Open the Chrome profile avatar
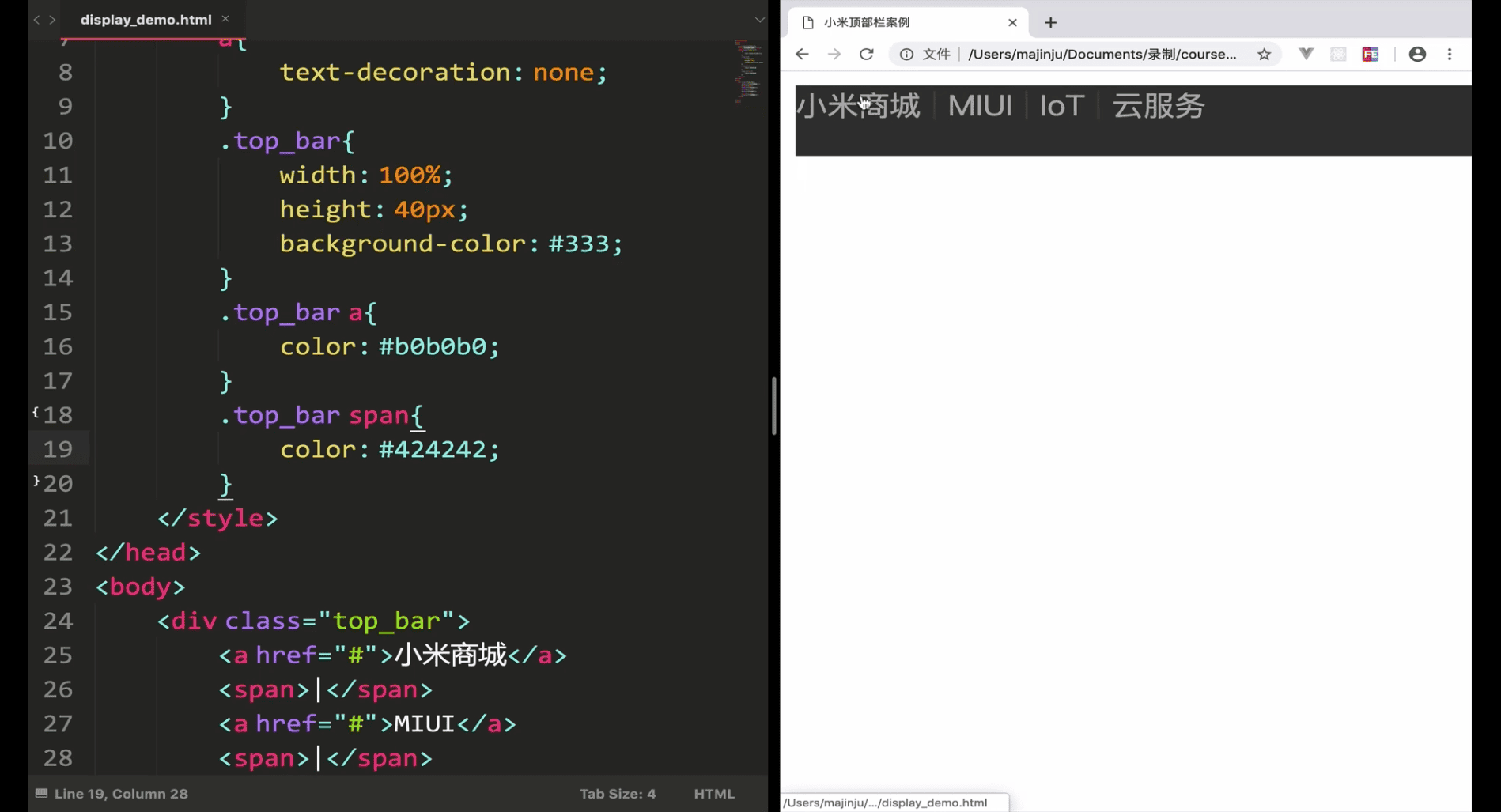Screen dimensions: 1501x812 1417,54
